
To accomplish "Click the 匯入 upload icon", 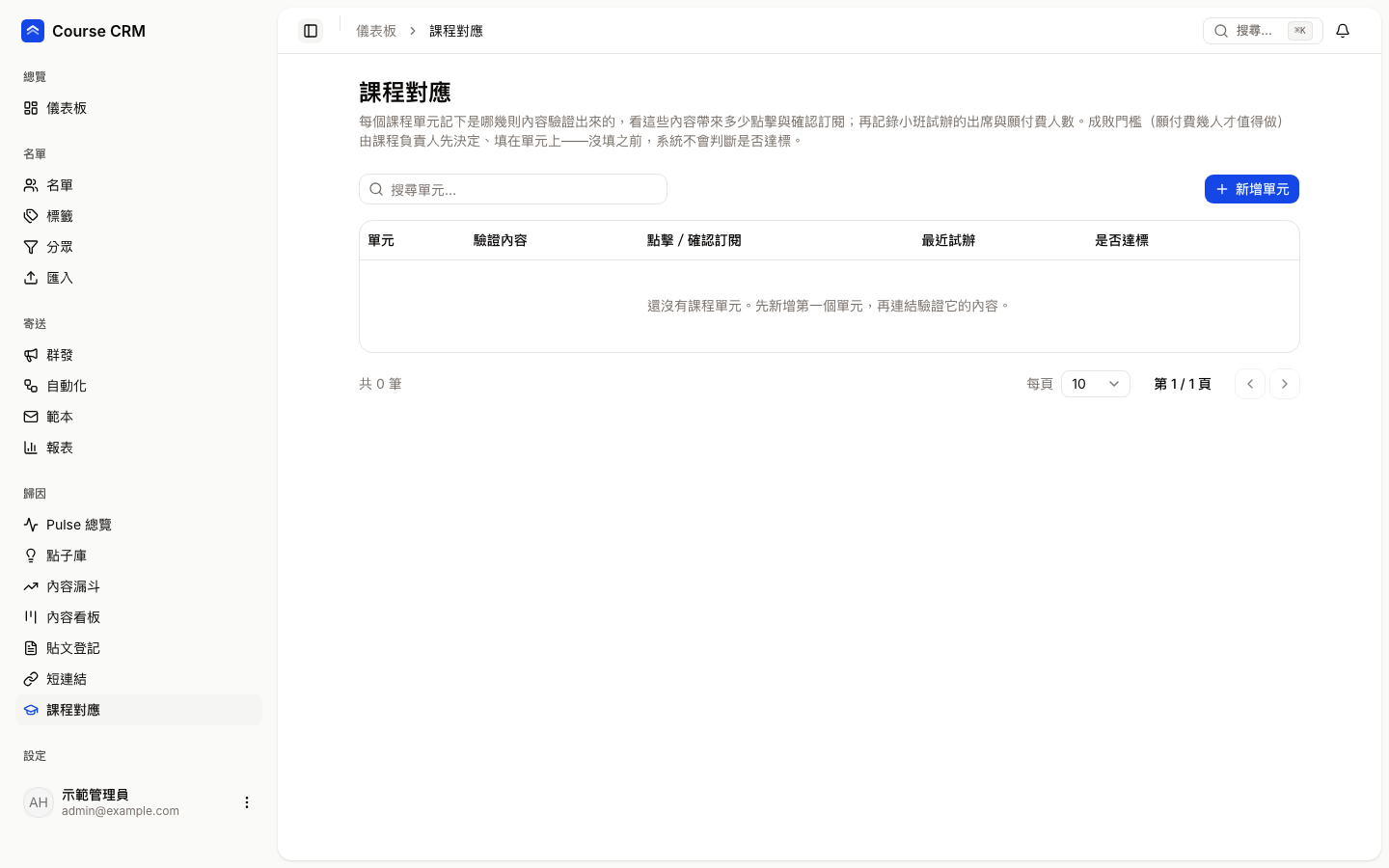I will pos(31,278).
